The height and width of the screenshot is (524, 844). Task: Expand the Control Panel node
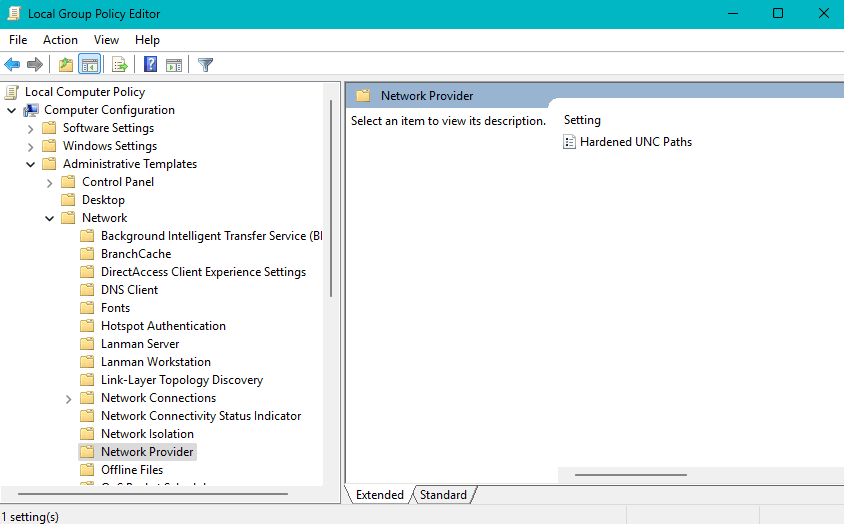click(50, 183)
